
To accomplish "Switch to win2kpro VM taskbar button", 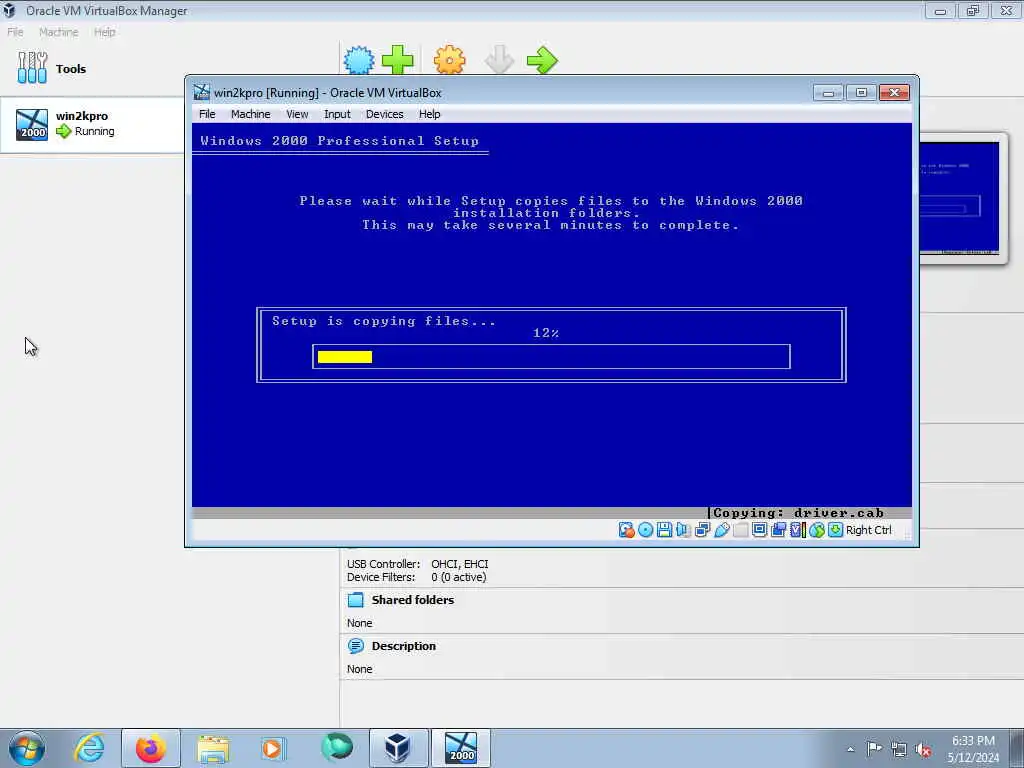I will (460, 748).
